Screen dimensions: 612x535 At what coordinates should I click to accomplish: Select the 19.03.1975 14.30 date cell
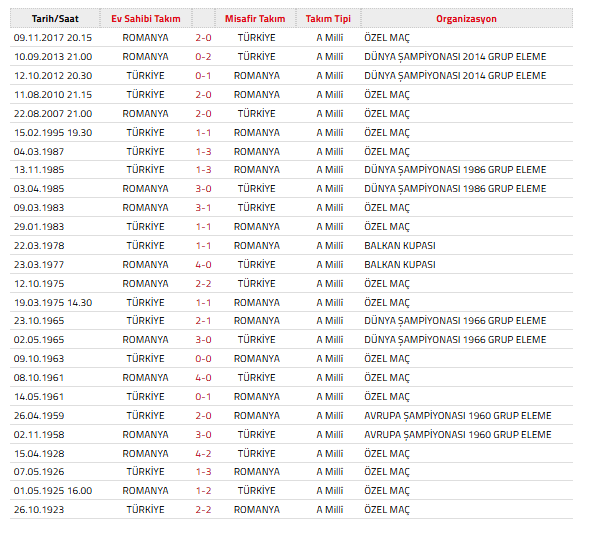(x=52, y=302)
